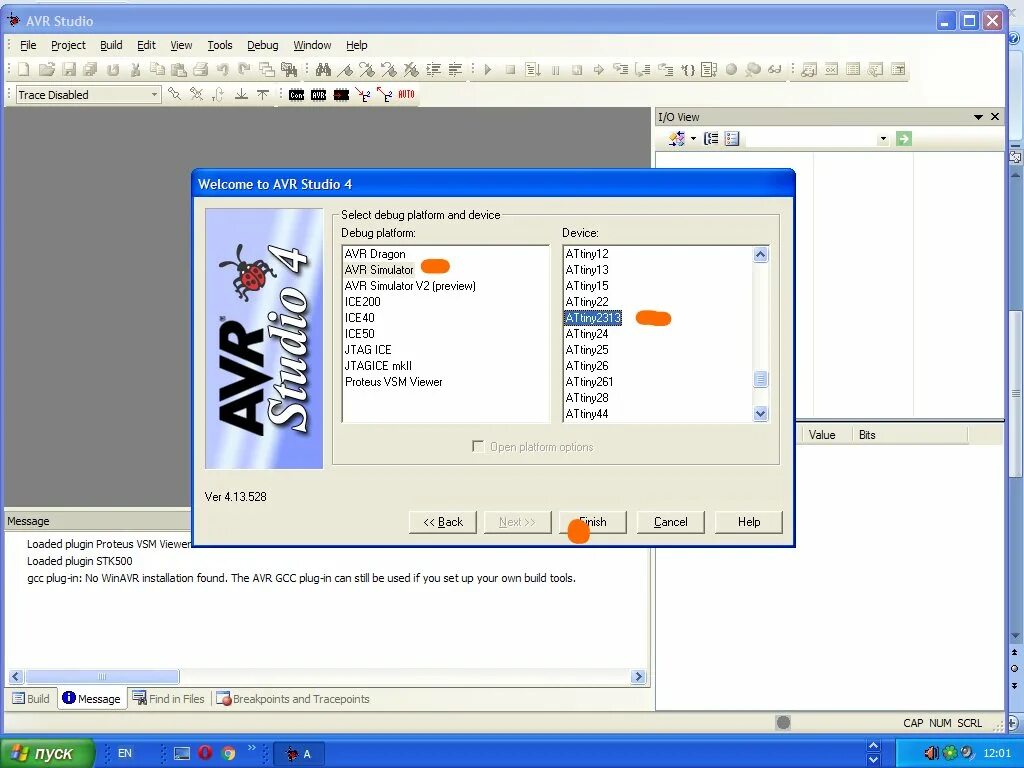
Task: Click the Show Next Statement arrow icon
Action: point(598,69)
